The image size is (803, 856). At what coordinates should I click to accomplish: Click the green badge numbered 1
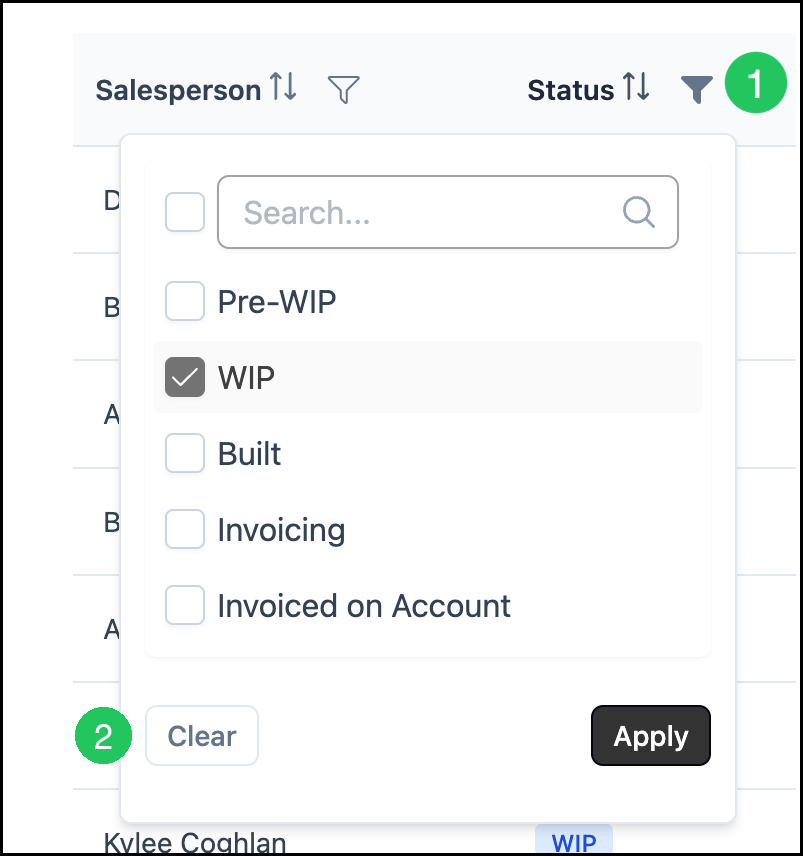tap(756, 83)
